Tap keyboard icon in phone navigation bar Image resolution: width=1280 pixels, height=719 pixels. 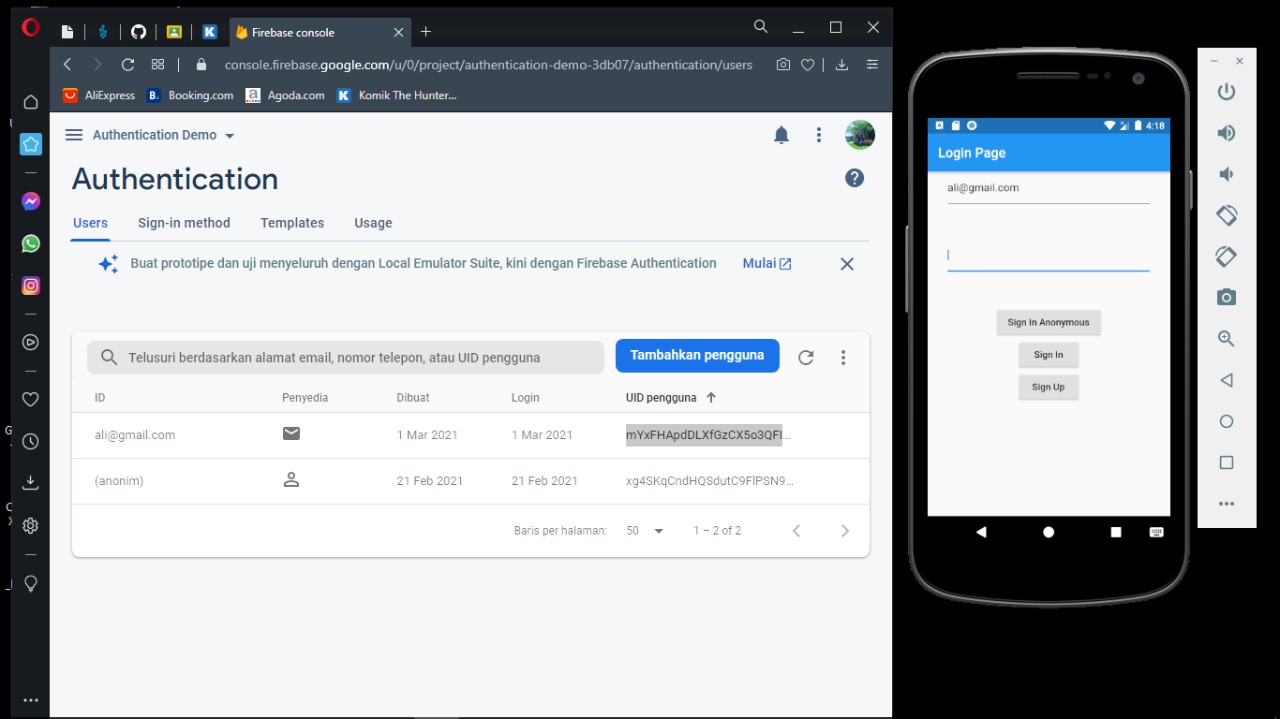1157,532
